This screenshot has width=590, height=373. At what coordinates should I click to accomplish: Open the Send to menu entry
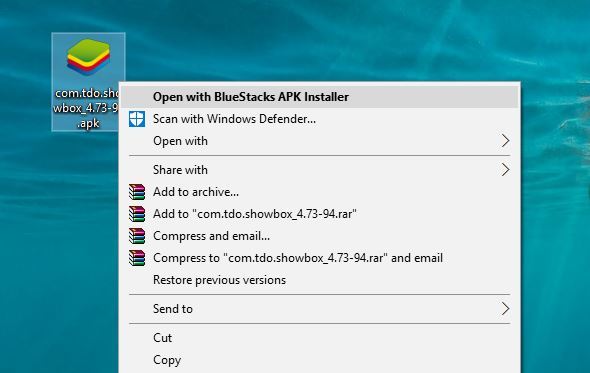(320, 309)
